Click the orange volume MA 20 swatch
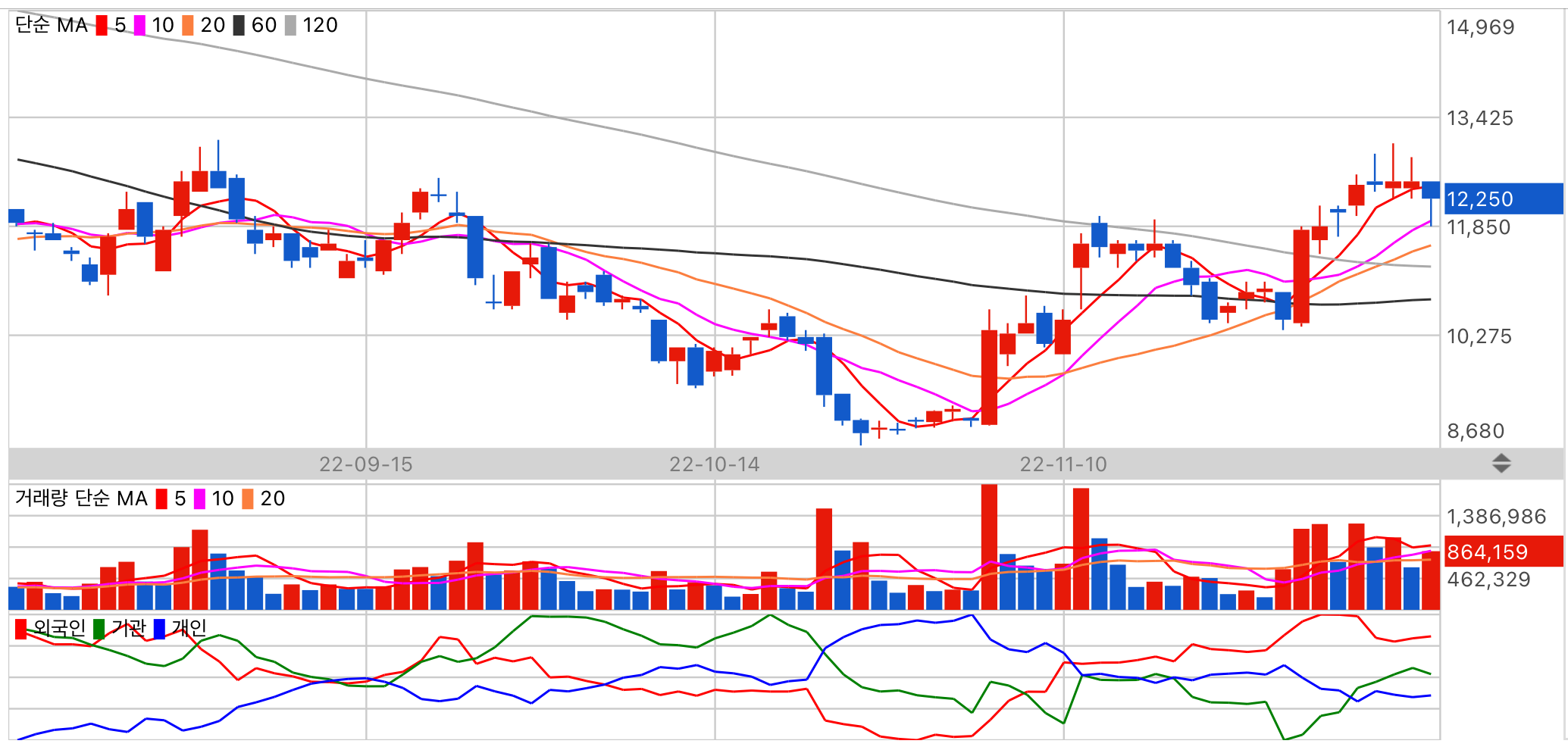 click(x=248, y=498)
